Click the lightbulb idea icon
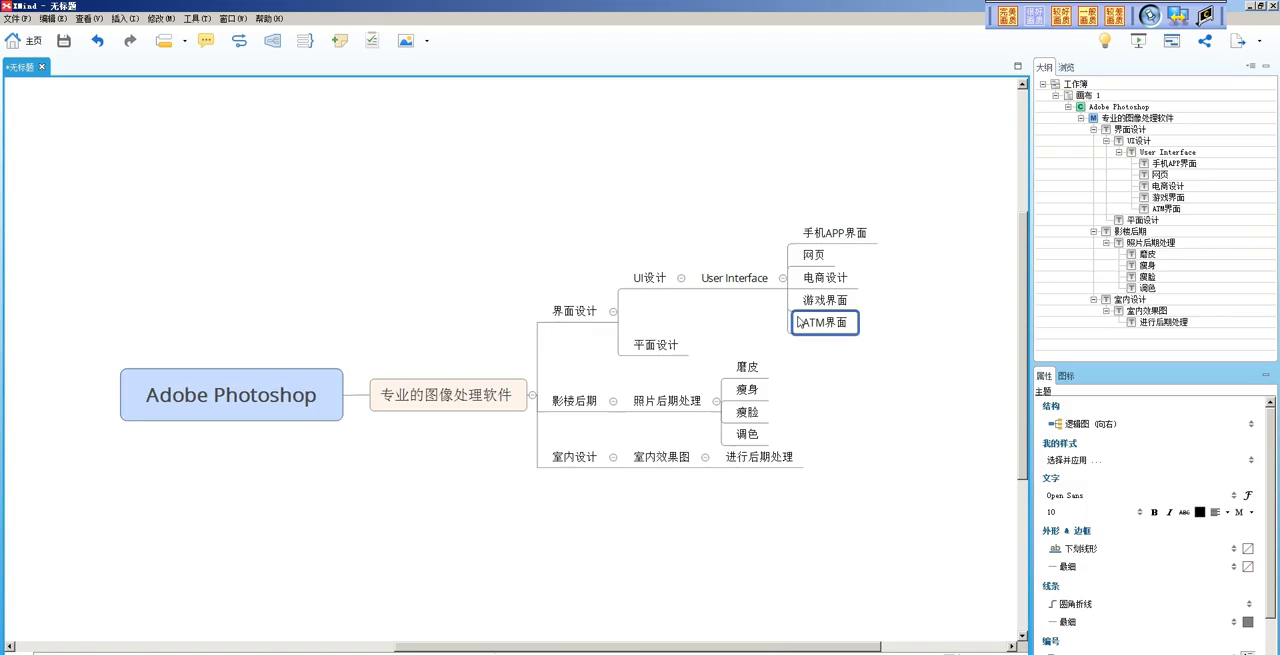The height and width of the screenshot is (655, 1280). point(1105,41)
